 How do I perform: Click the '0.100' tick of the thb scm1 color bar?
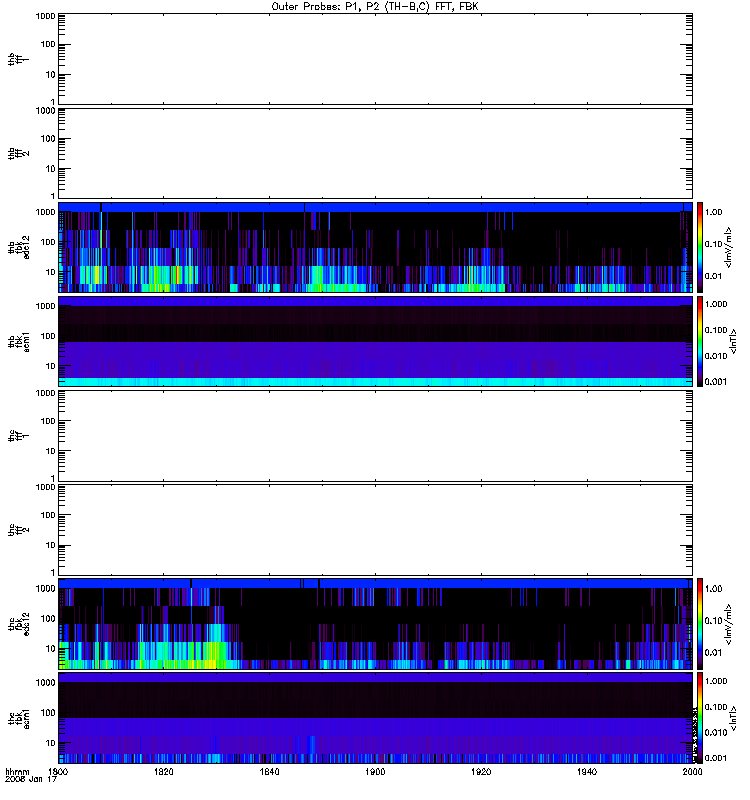pos(716,330)
